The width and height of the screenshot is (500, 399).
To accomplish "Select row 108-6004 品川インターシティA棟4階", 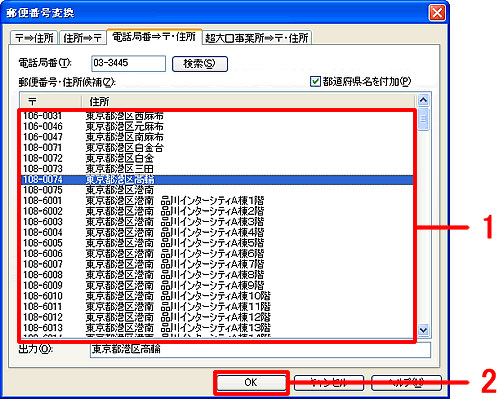I will coord(217,233).
